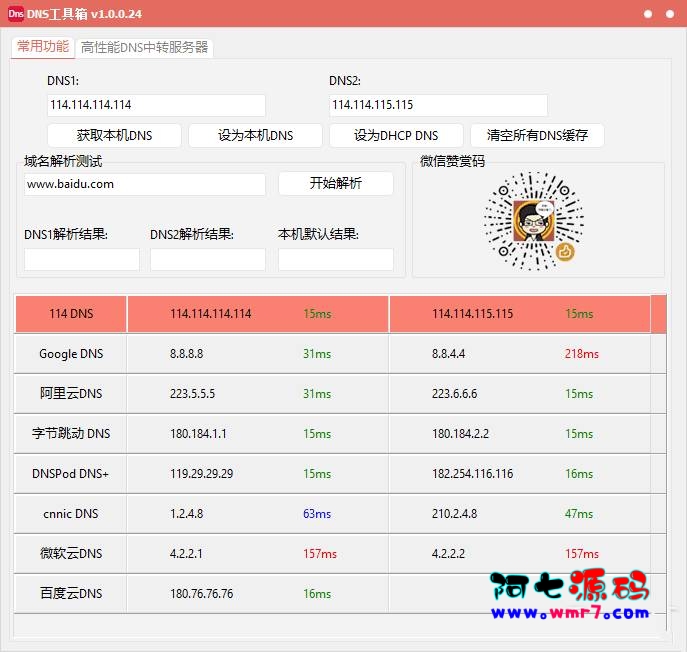Click 清空所有DNS缓存 button
This screenshot has width=687, height=652.
coord(537,135)
